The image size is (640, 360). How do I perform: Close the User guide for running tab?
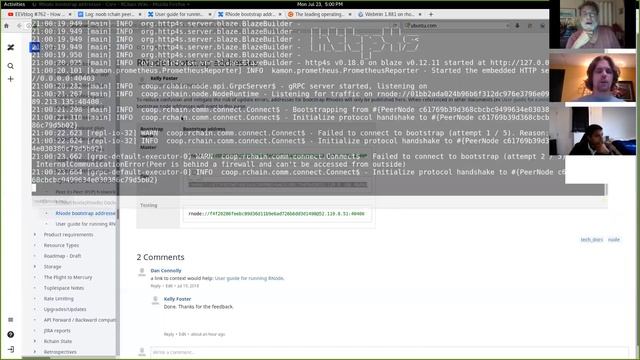coord(210,14)
